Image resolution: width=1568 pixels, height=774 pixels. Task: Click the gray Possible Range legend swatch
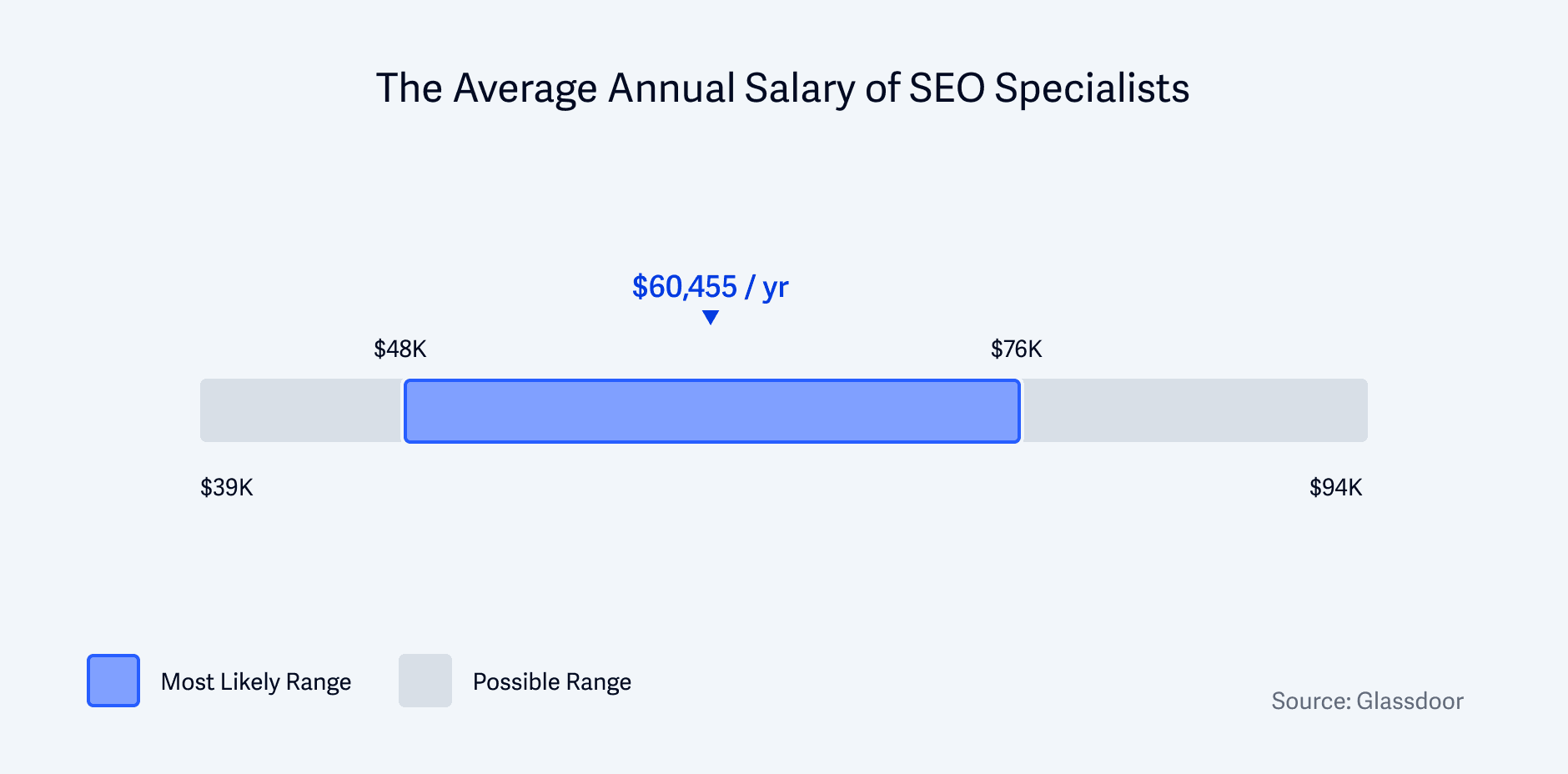coord(425,681)
